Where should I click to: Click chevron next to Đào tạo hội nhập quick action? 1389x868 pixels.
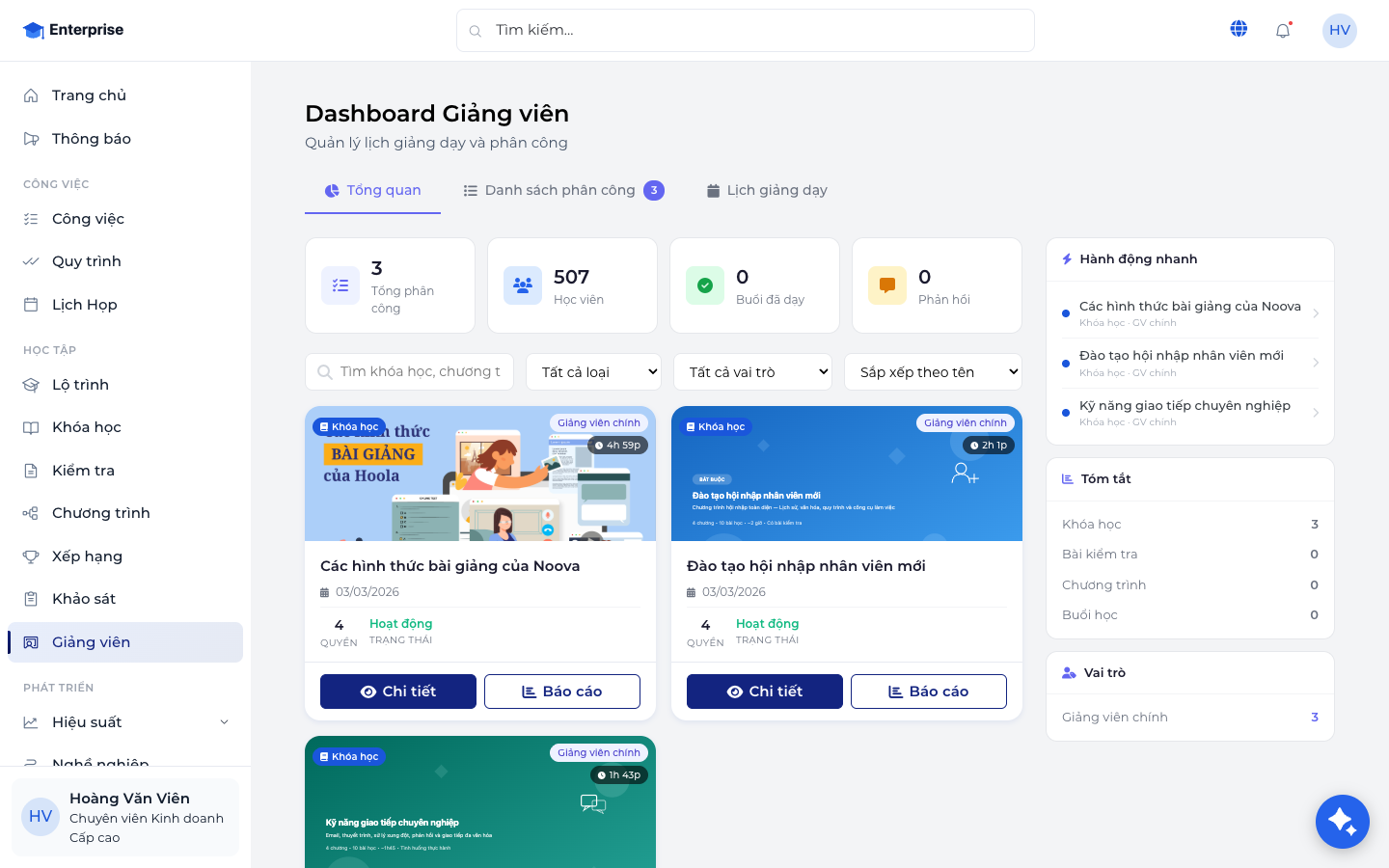point(1316,363)
